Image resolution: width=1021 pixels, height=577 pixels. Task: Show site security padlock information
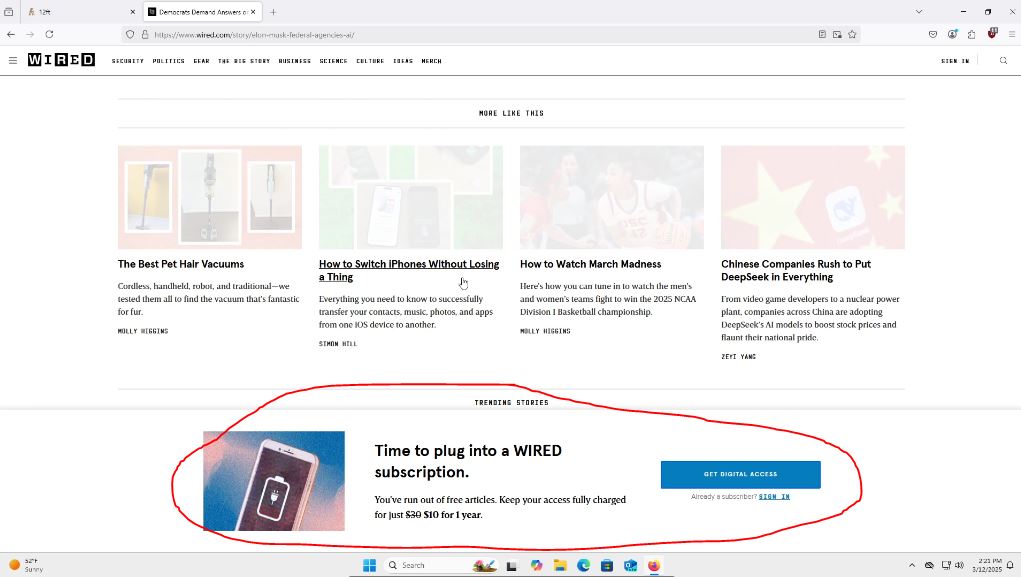[x=145, y=35]
